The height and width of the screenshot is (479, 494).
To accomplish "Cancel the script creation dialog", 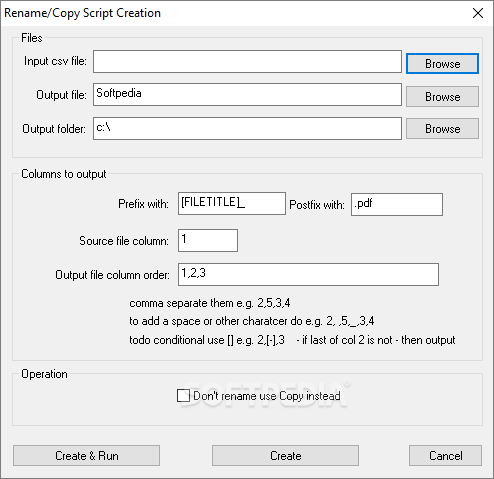I will coord(445,456).
